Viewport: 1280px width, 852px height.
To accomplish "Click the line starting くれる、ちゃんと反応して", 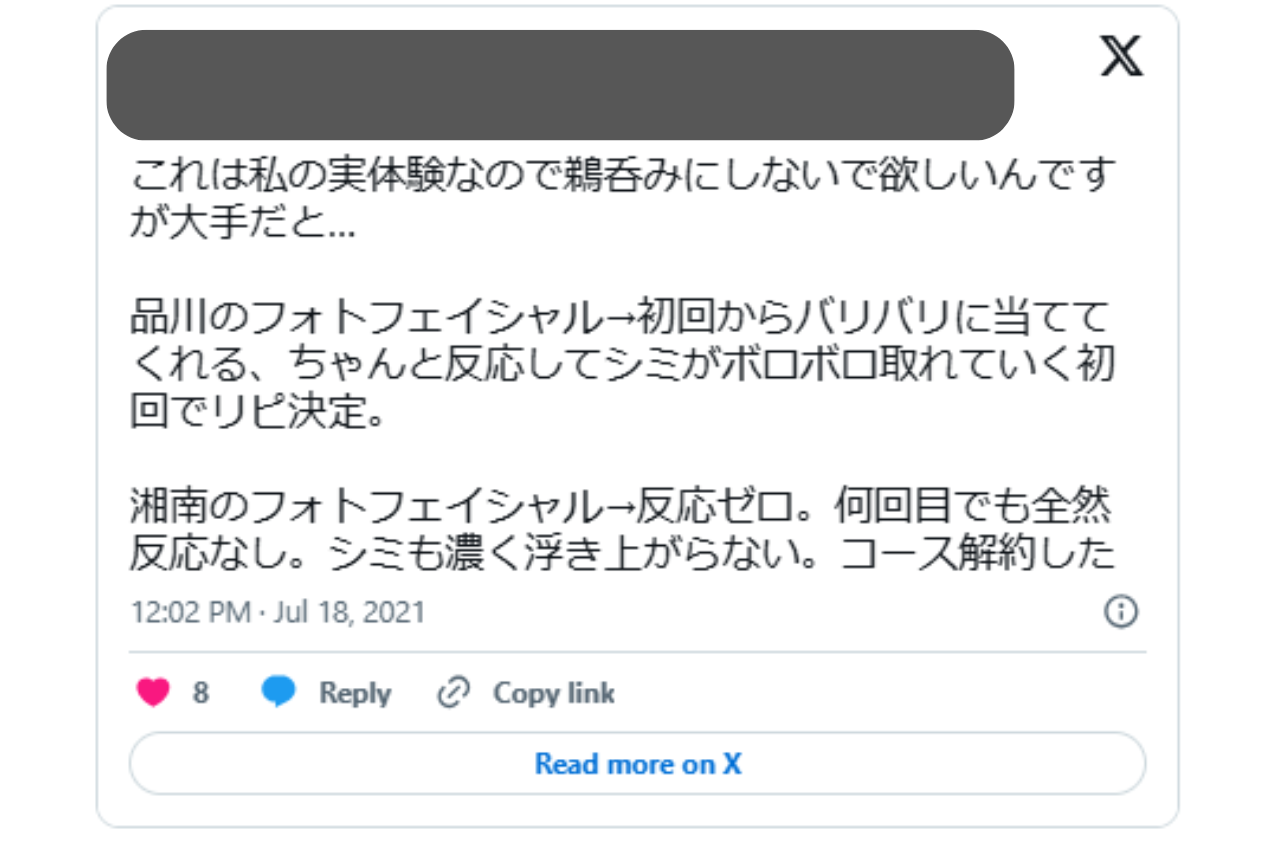I will coord(622,365).
